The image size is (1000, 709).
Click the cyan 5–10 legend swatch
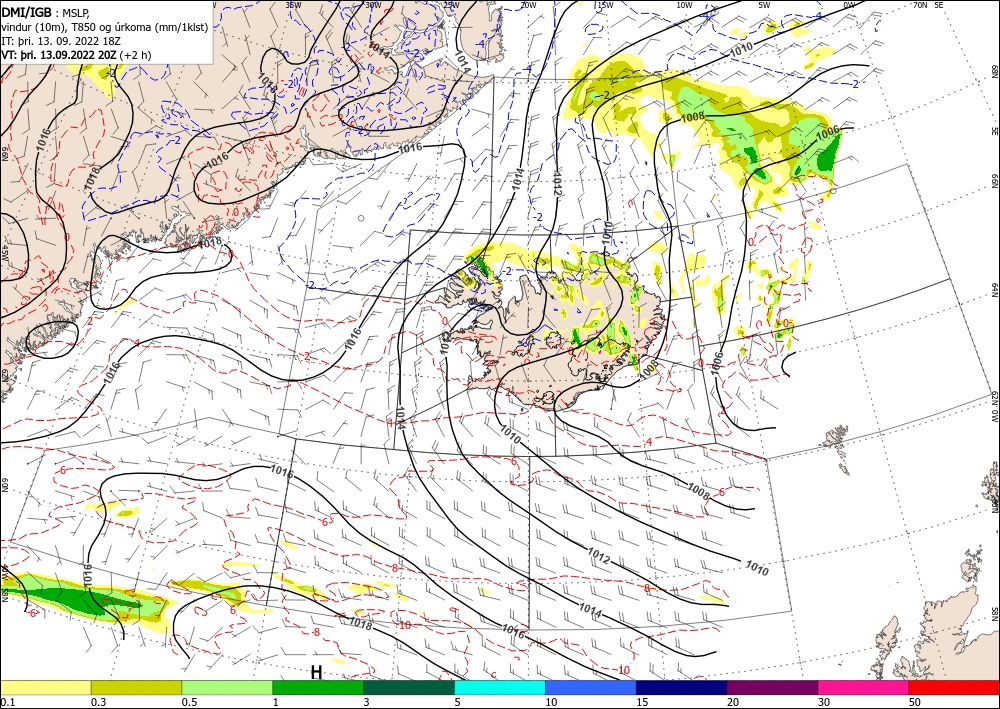(x=500, y=687)
